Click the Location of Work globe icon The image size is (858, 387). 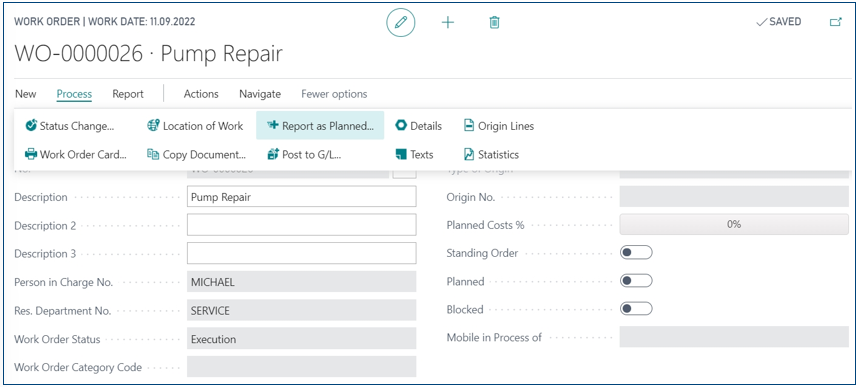(154, 126)
